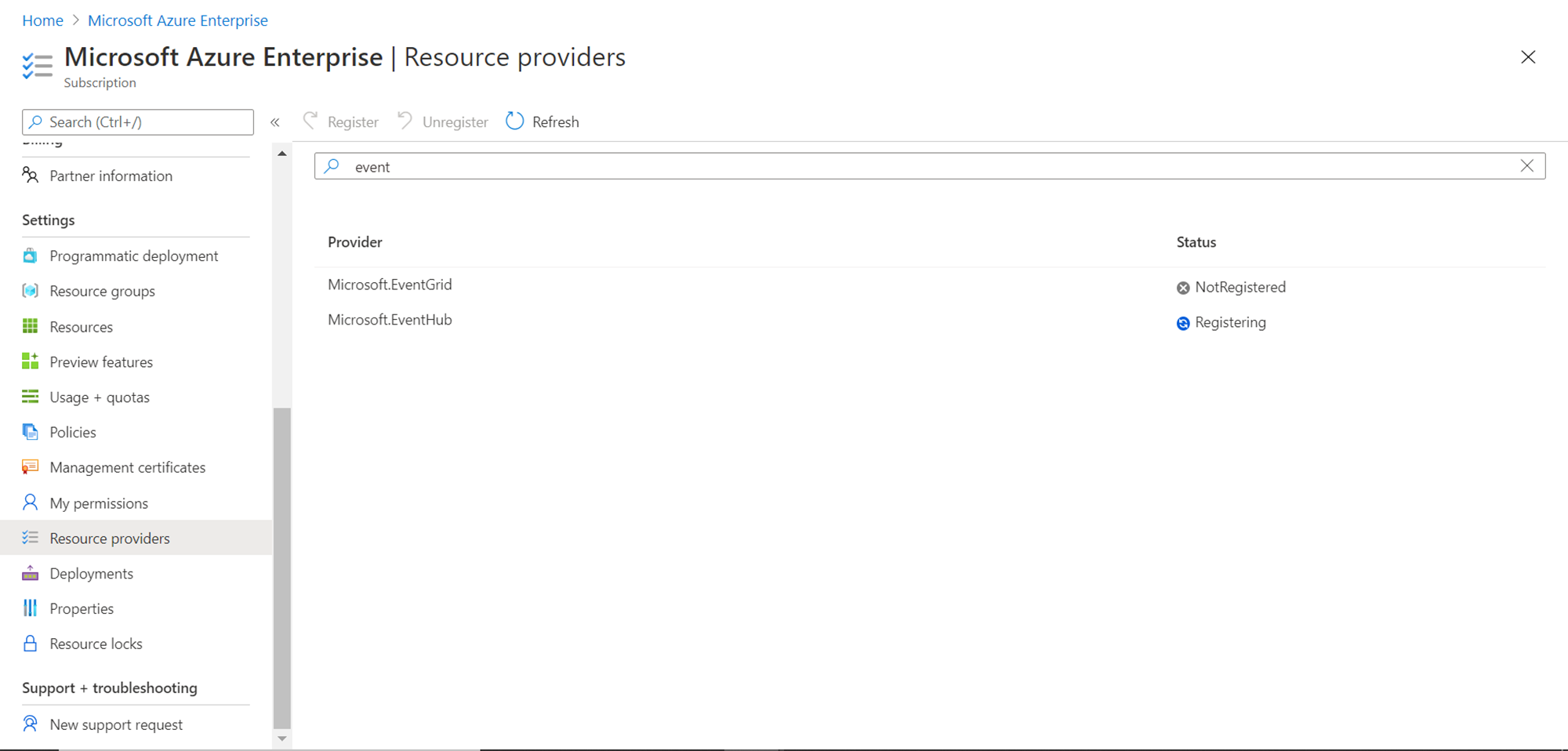Click the Deployments upload icon
1568x751 pixels.
[30, 573]
